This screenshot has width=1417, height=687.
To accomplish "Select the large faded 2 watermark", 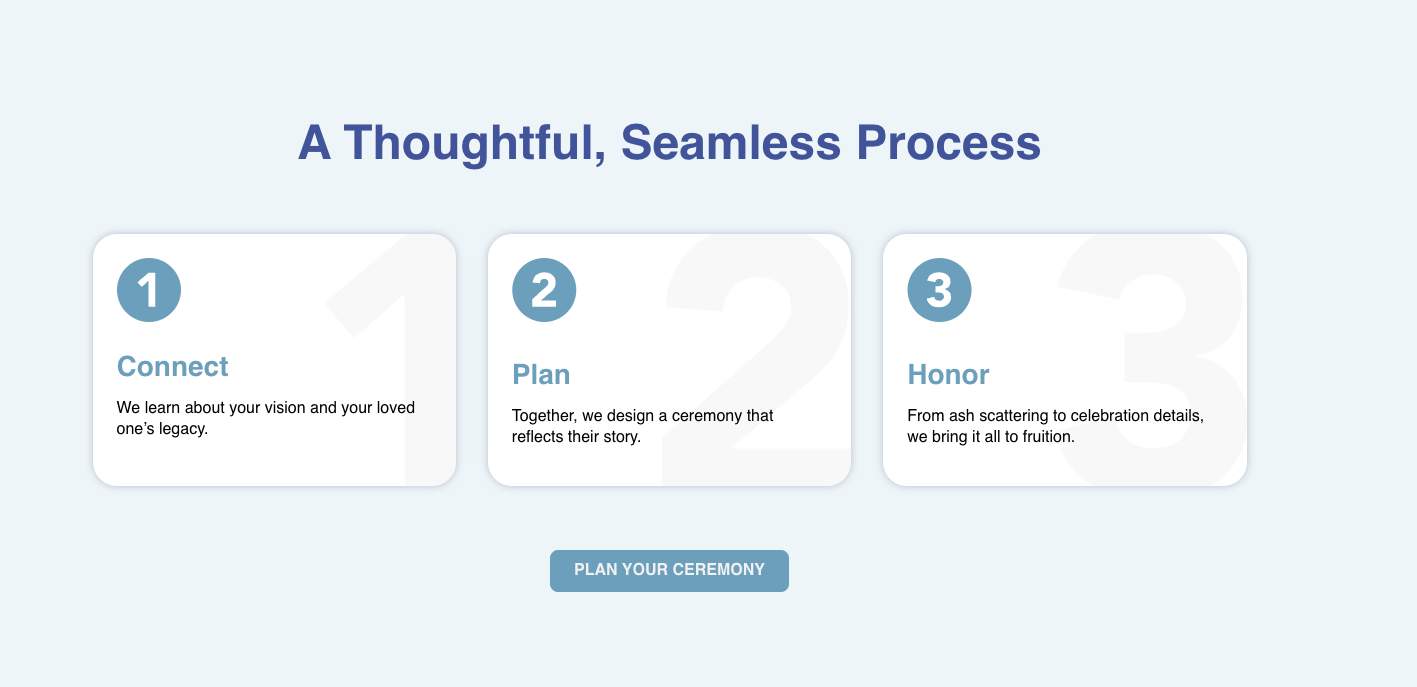I will click(x=757, y=361).
